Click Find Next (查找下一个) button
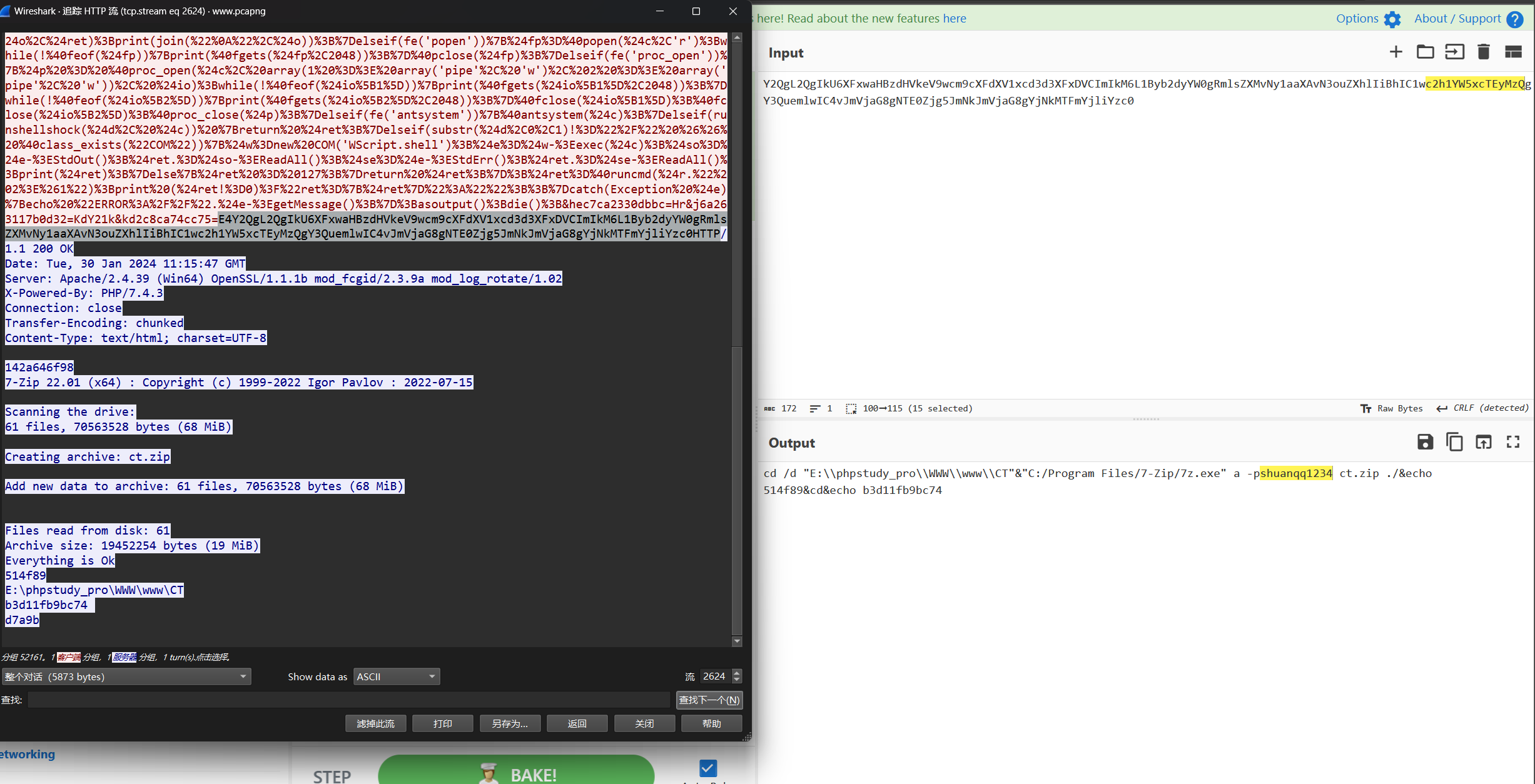This screenshot has width=1535, height=784. pyautogui.click(x=709, y=700)
